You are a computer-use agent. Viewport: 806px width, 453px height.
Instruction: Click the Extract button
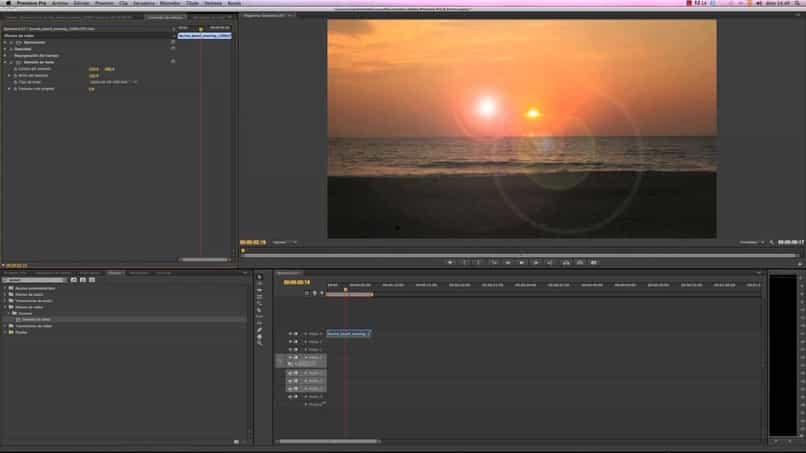pyautogui.click(x=579, y=263)
